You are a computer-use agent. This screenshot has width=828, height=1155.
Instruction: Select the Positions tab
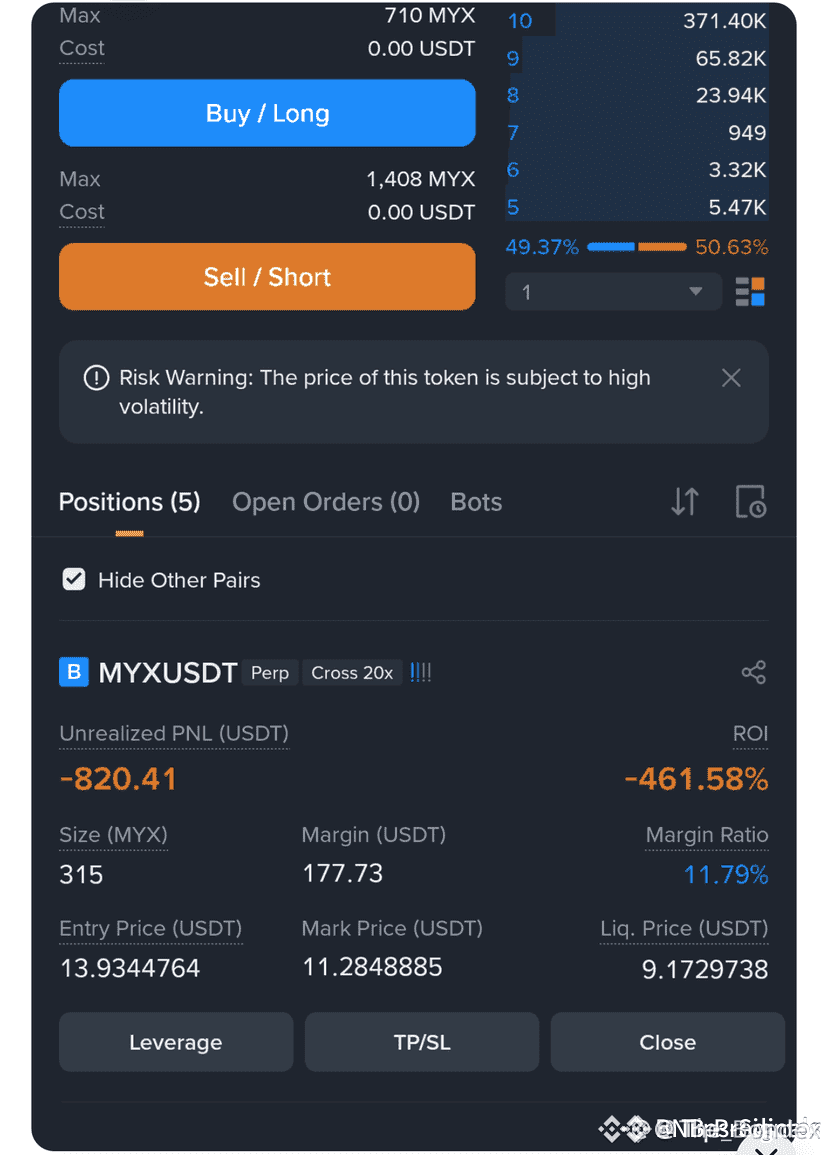coord(130,502)
